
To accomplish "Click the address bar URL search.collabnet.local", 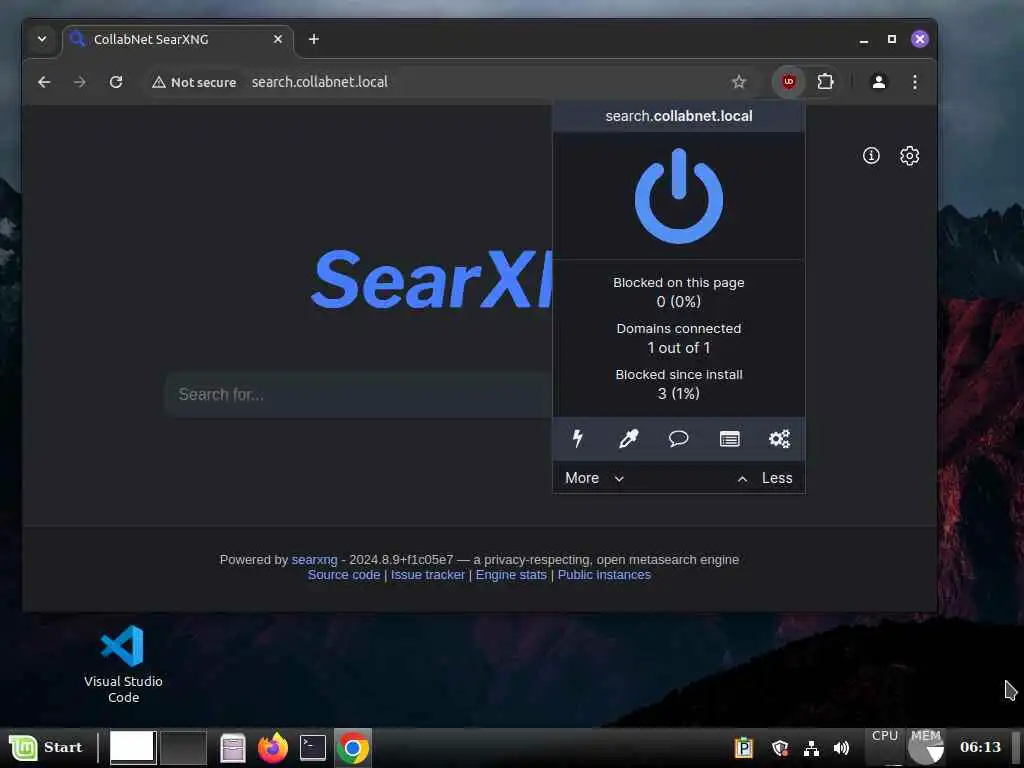I will [x=320, y=82].
